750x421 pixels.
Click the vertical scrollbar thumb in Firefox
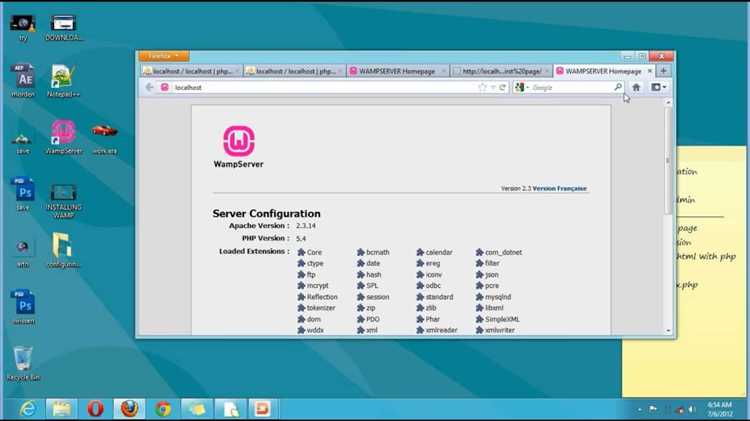(x=668, y=160)
